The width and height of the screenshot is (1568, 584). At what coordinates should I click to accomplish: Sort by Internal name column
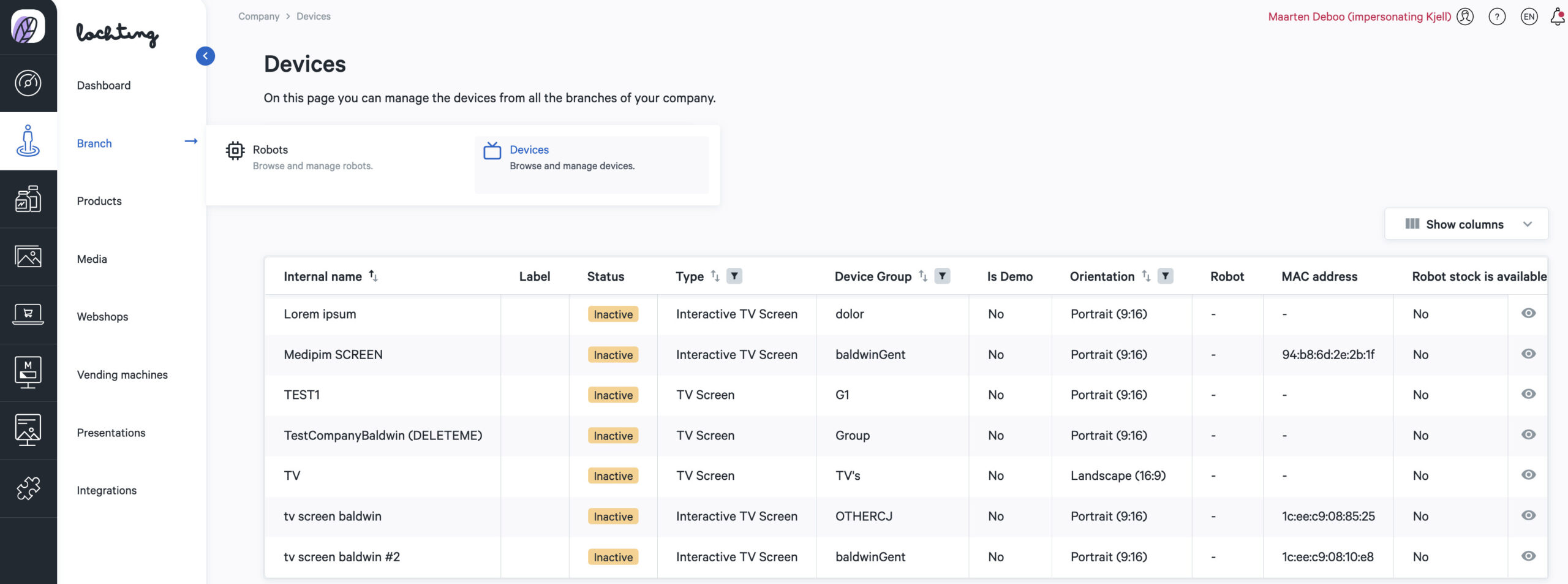click(373, 276)
